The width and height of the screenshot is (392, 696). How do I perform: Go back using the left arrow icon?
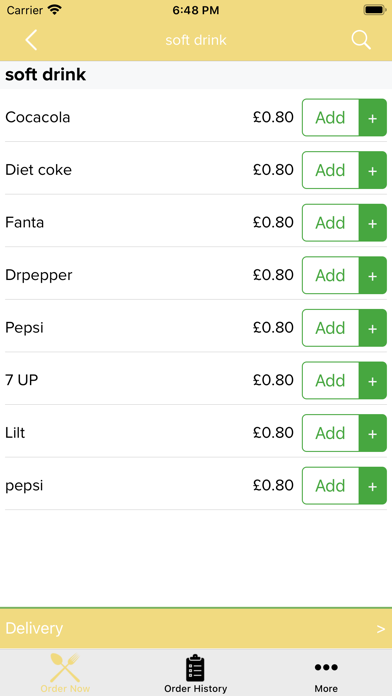coord(31,40)
